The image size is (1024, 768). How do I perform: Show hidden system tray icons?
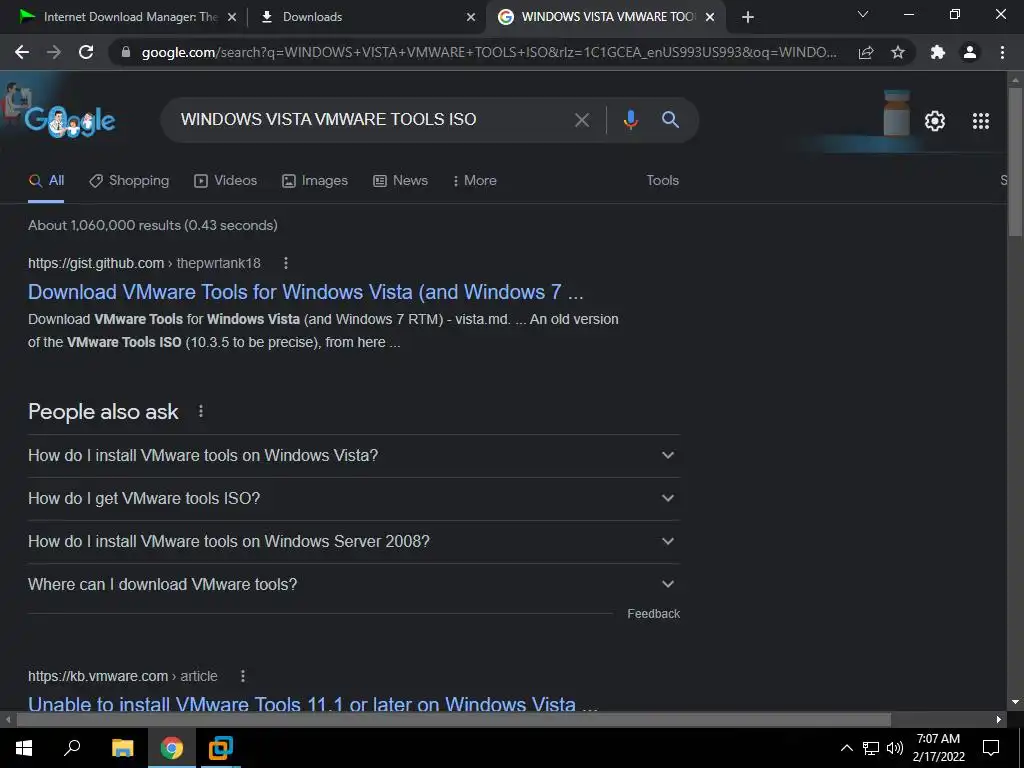846,748
